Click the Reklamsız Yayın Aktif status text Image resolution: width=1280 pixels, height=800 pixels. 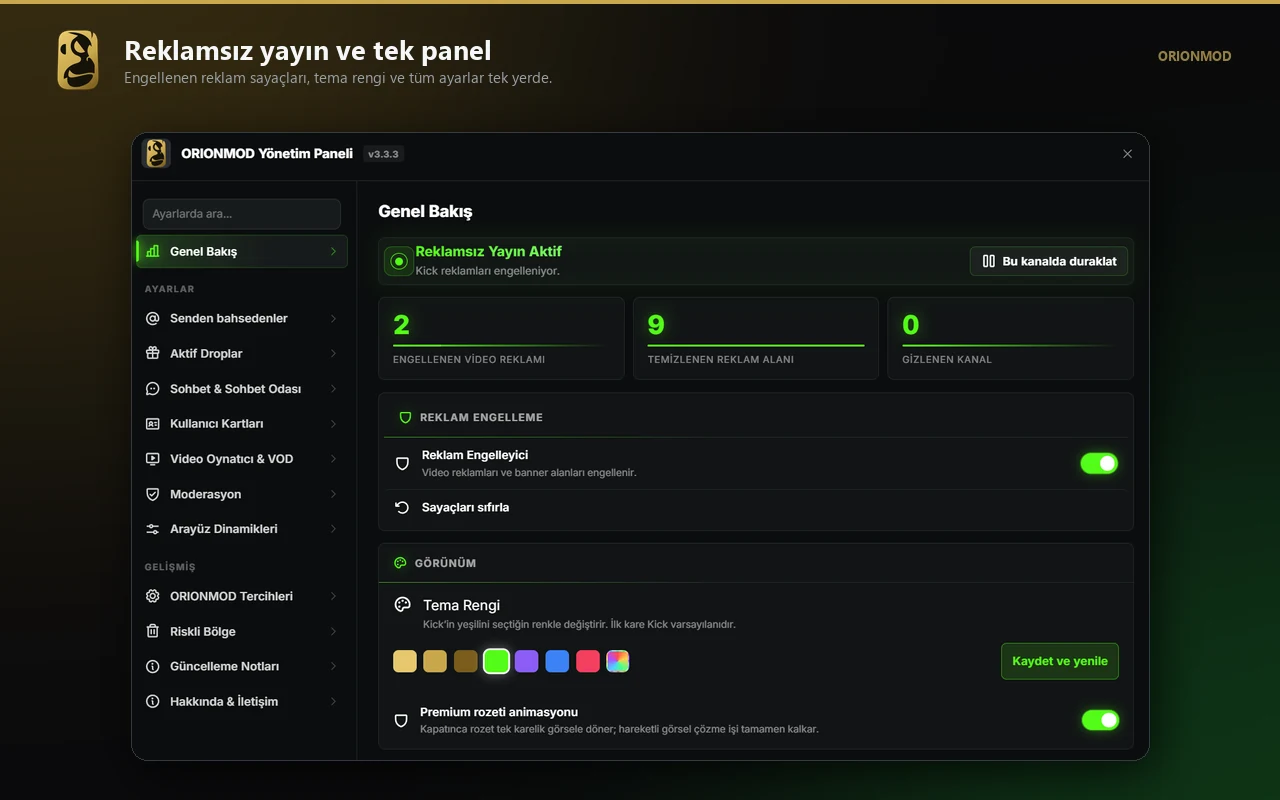point(488,252)
